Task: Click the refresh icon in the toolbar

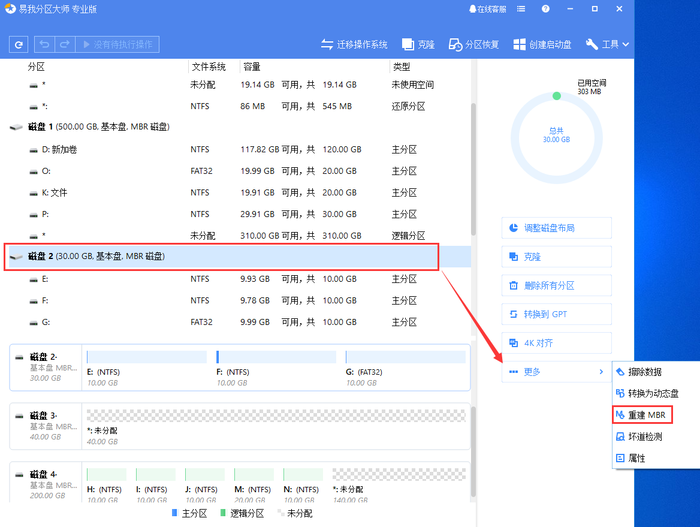Action: (x=19, y=45)
